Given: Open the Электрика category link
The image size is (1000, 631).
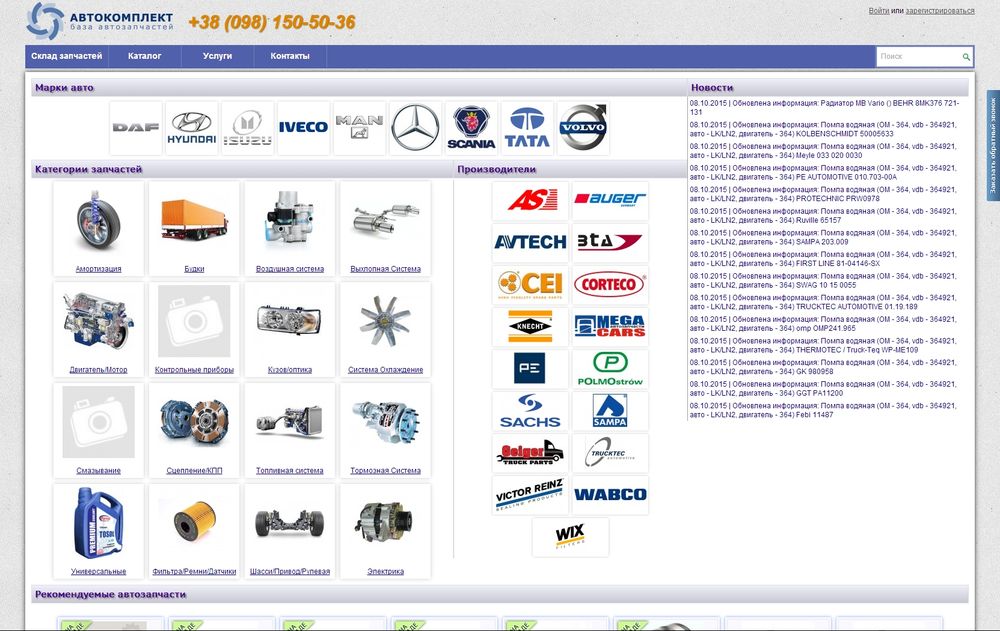Looking at the screenshot, I should coord(385,572).
